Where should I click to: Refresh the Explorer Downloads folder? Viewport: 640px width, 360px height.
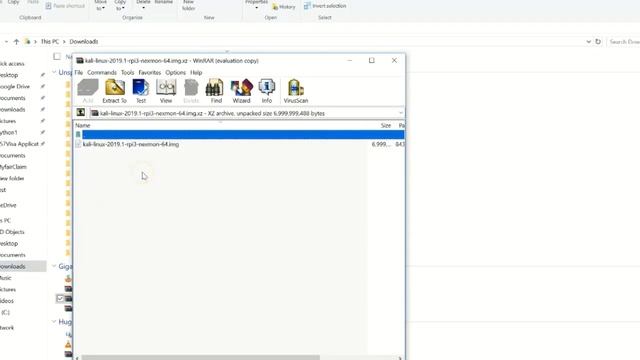[598, 42]
